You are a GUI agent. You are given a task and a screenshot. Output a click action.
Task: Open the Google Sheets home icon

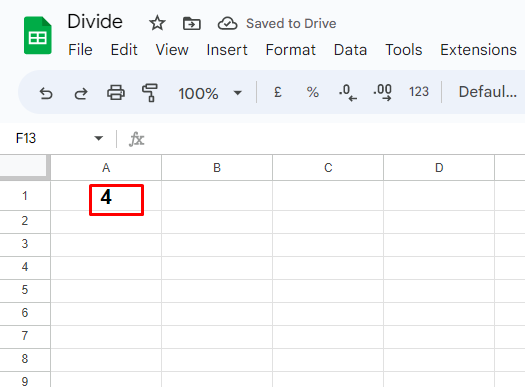[x=38, y=35]
